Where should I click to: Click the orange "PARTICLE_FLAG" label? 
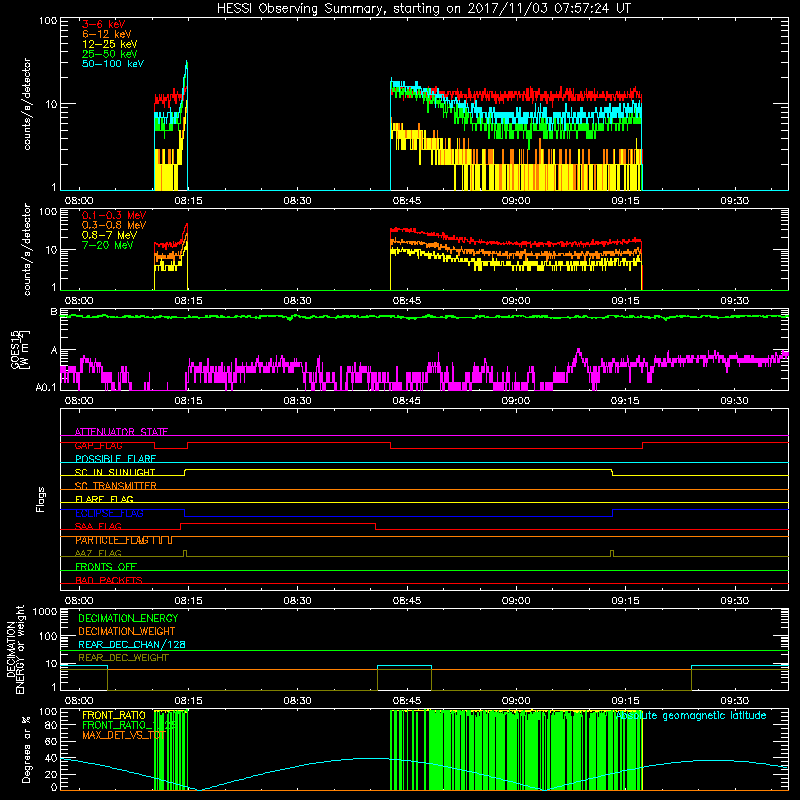tap(112, 540)
